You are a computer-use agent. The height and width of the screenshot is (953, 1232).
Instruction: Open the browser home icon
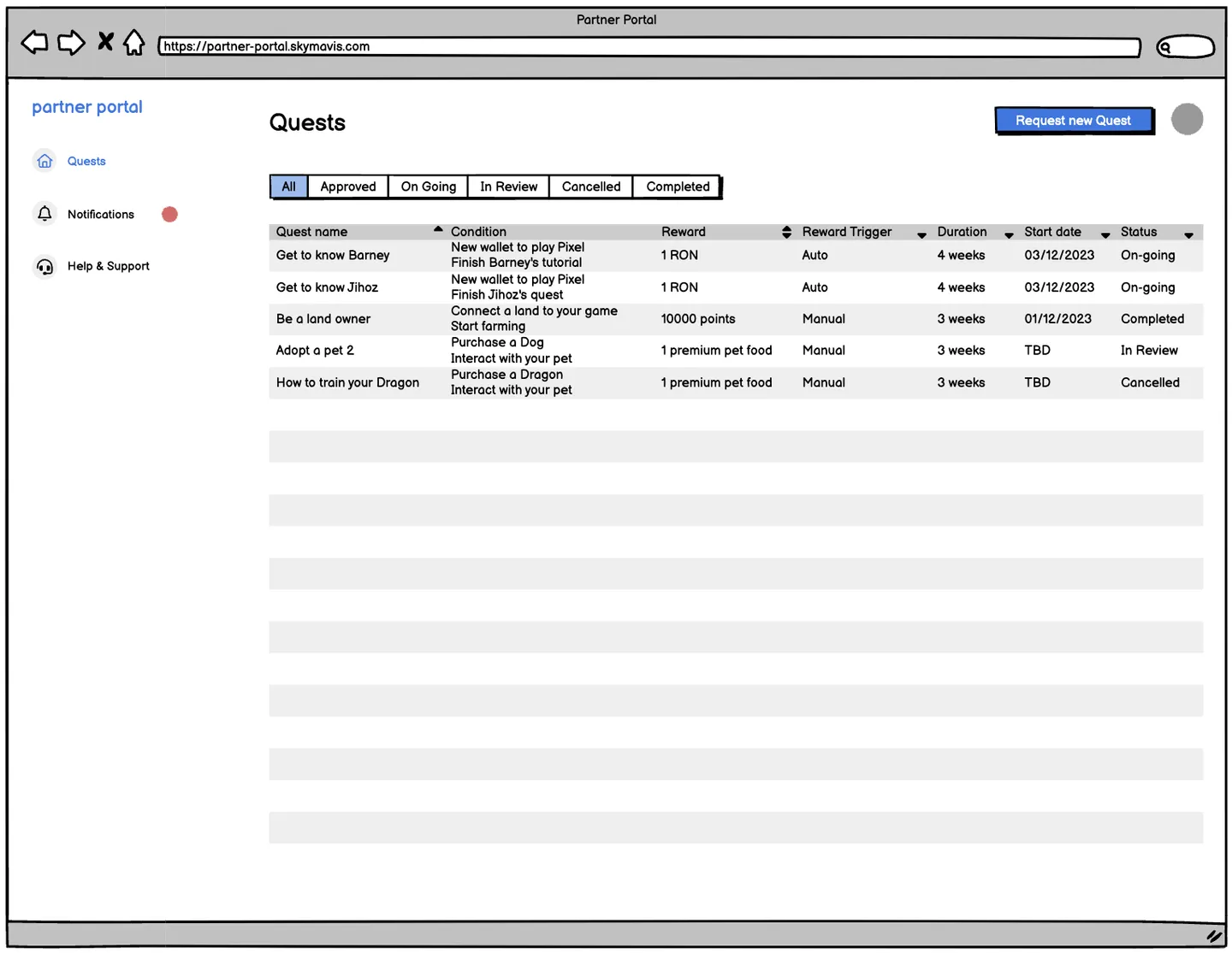pos(134,42)
